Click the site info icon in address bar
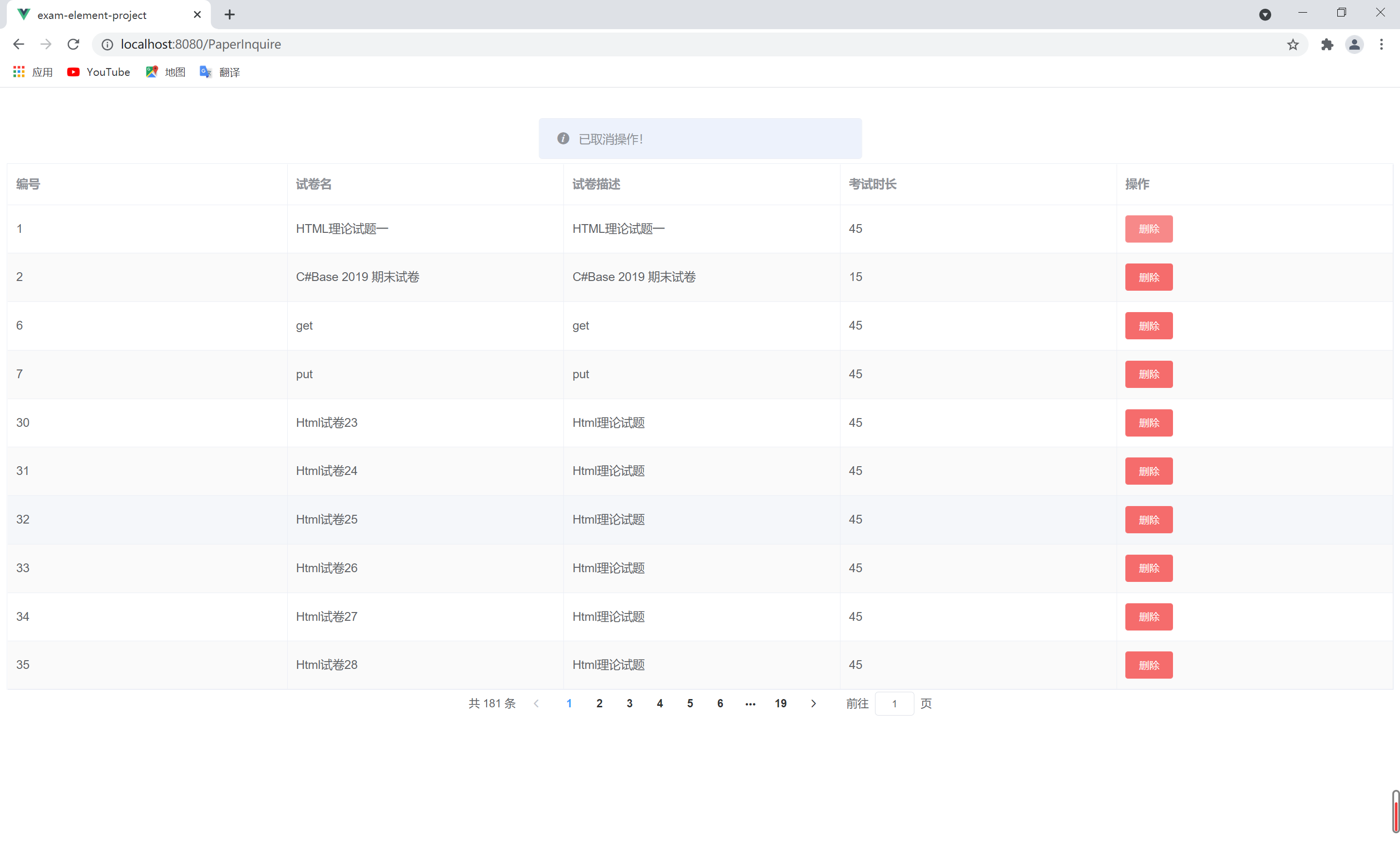Viewport: 1400px width, 841px height. click(107, 44)
